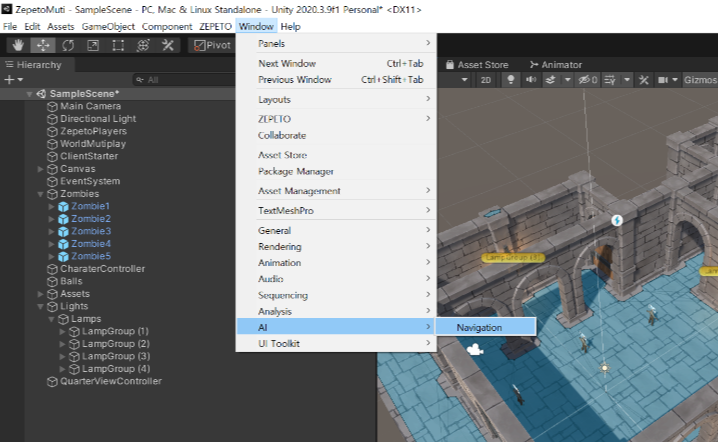
Task: Toggle hidden objects visibility counter
Action: (x=587, y=80)
